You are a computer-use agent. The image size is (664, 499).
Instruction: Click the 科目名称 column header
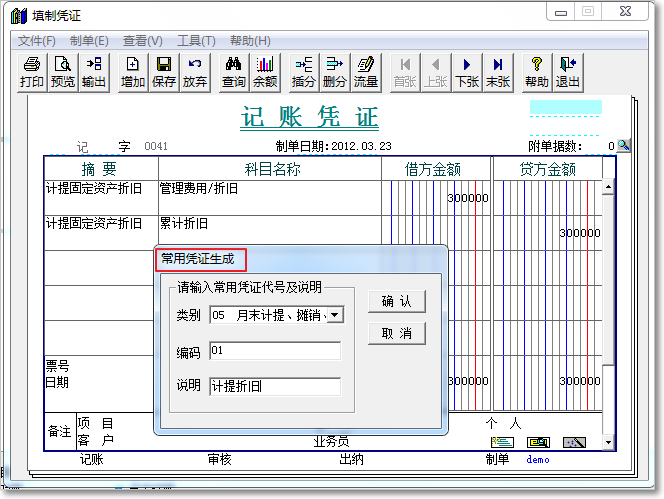[272, 169]
